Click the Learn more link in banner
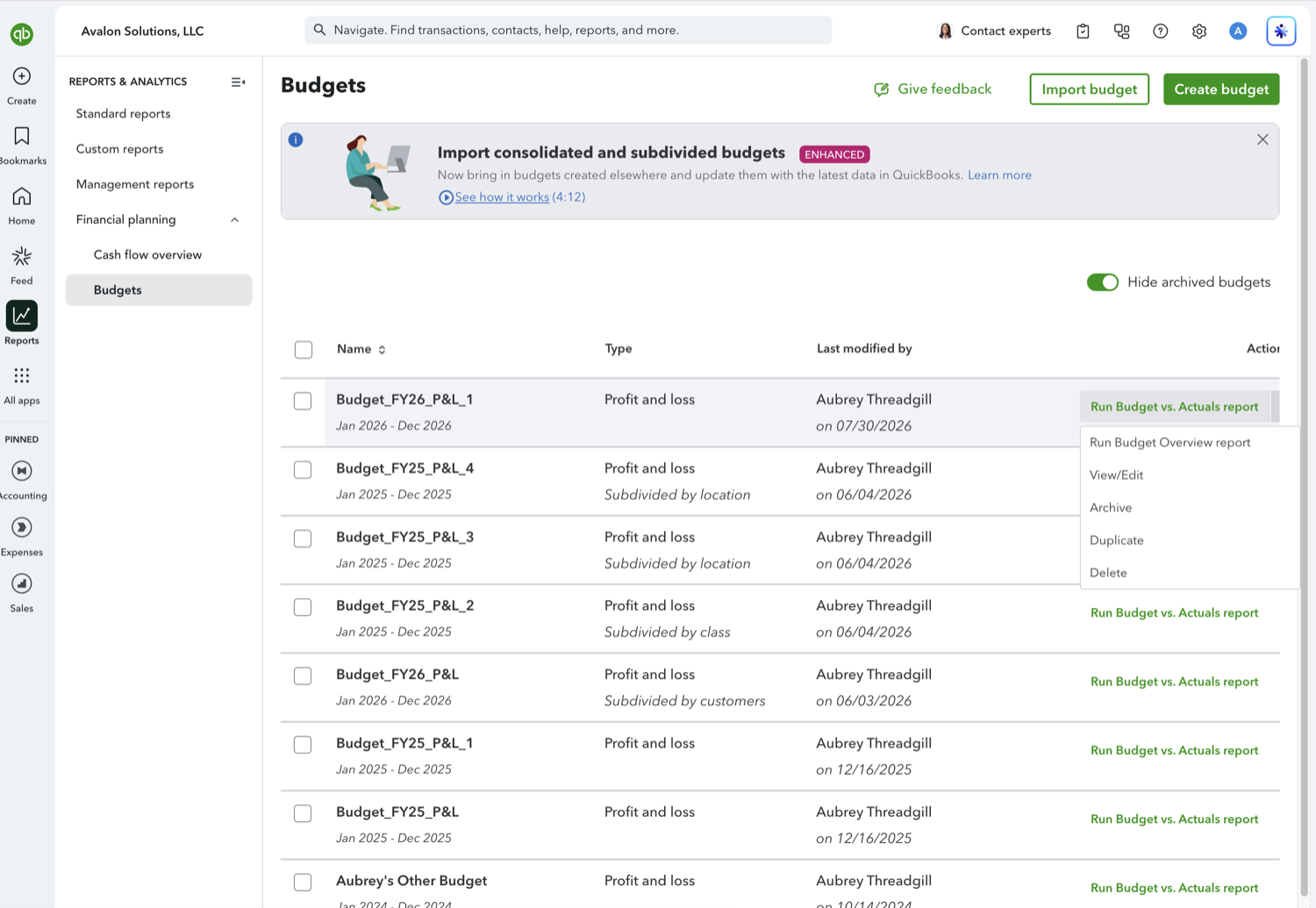This screenshot has width=1316, height=908. tap(999, 175)
